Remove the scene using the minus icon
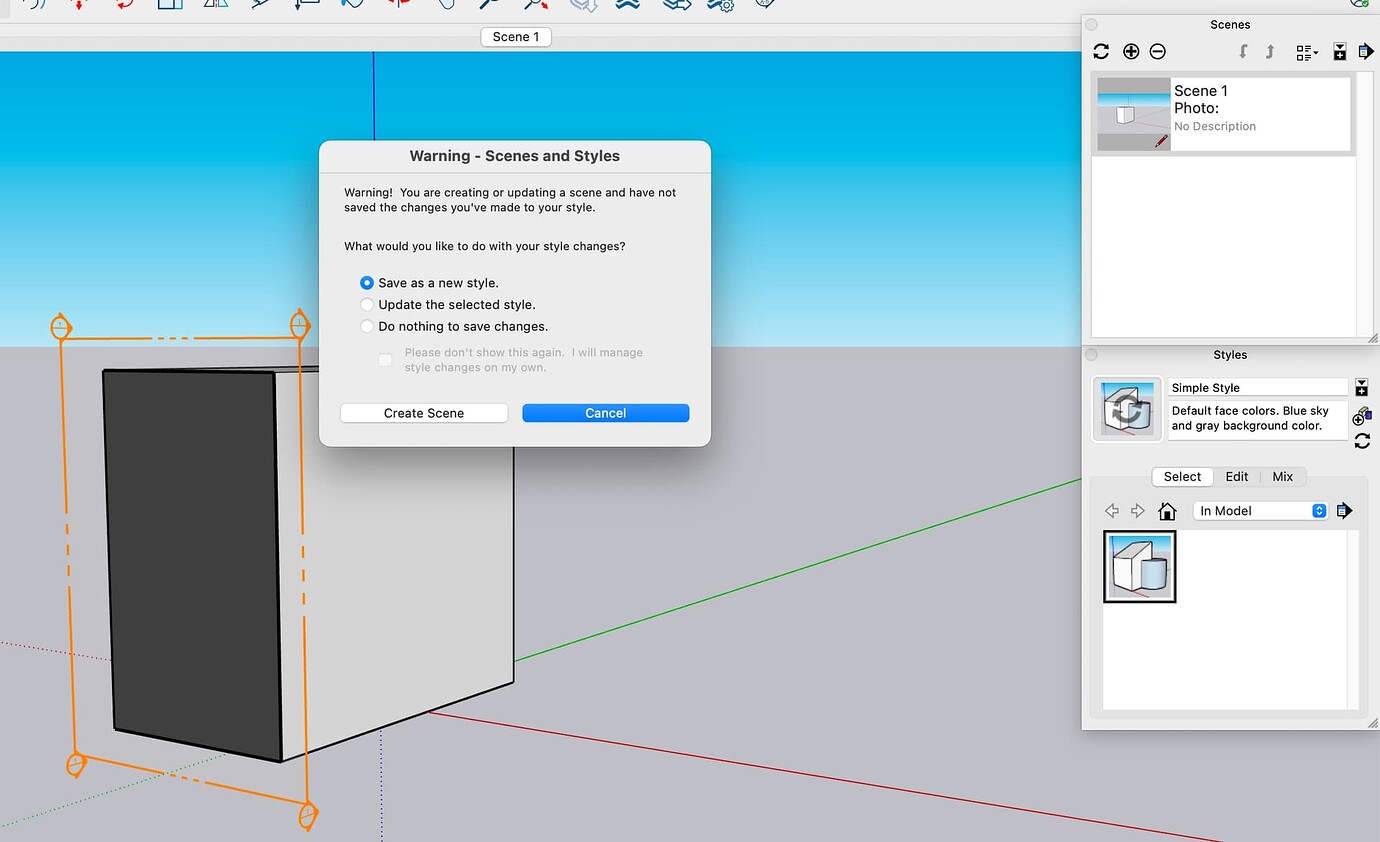 (x=1157, y=51)
